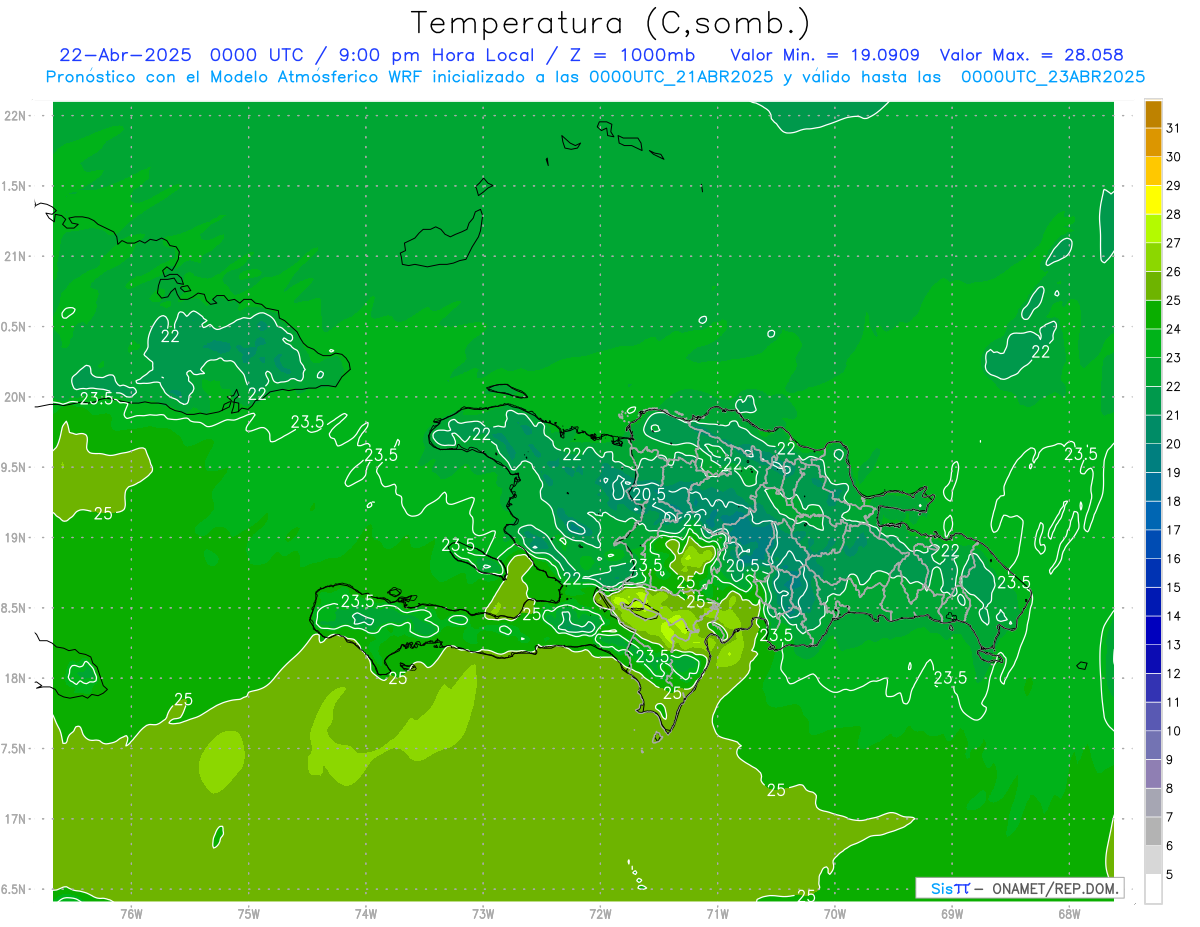Image resolution: width=1200 pixels, height=927 pixels.
Task: Click the colorbar label "28"
Action: (x=1174, y=214)
